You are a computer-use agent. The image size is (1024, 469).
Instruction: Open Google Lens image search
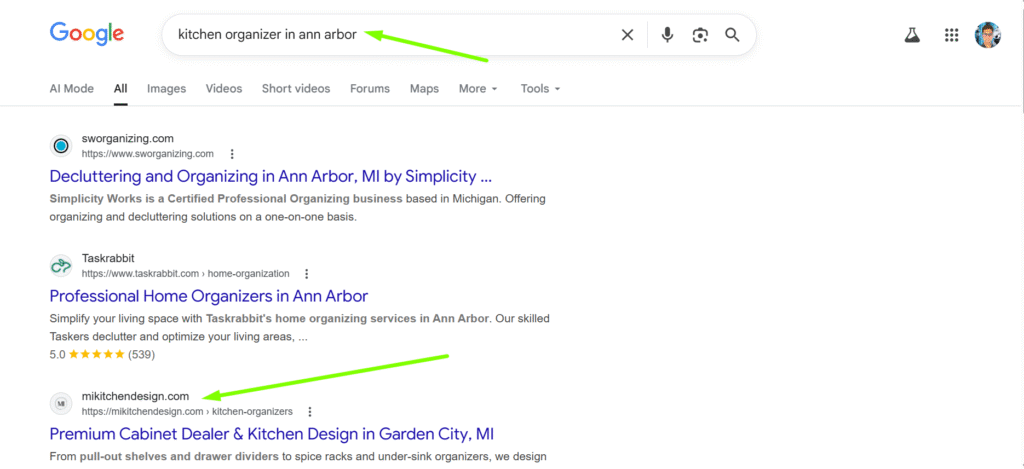[700, 35]
